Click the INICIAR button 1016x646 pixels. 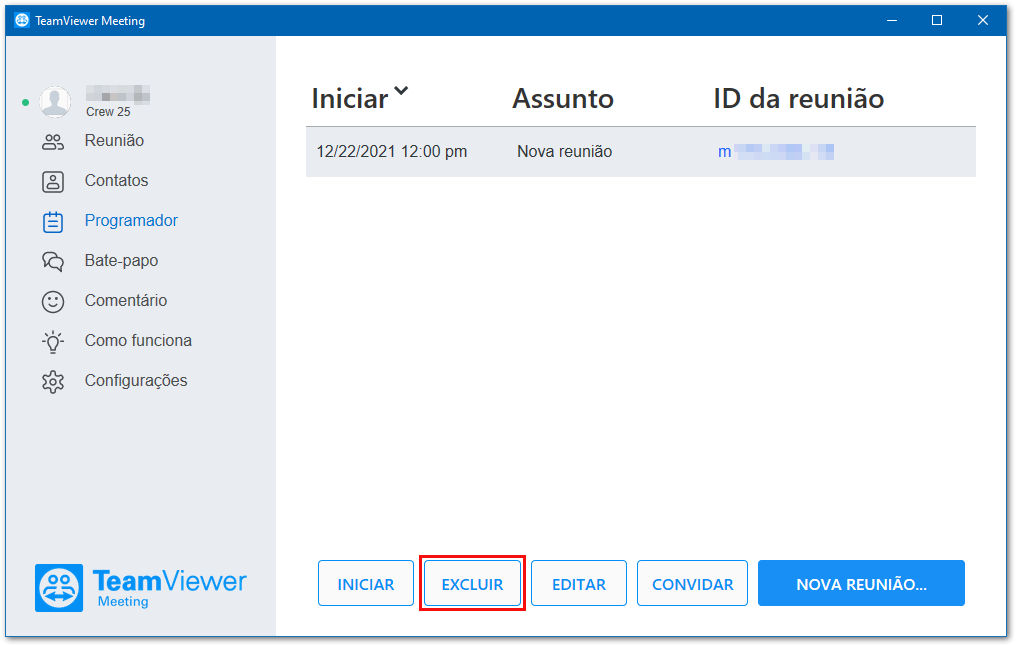pyautogui.click(x=366, y=584)
